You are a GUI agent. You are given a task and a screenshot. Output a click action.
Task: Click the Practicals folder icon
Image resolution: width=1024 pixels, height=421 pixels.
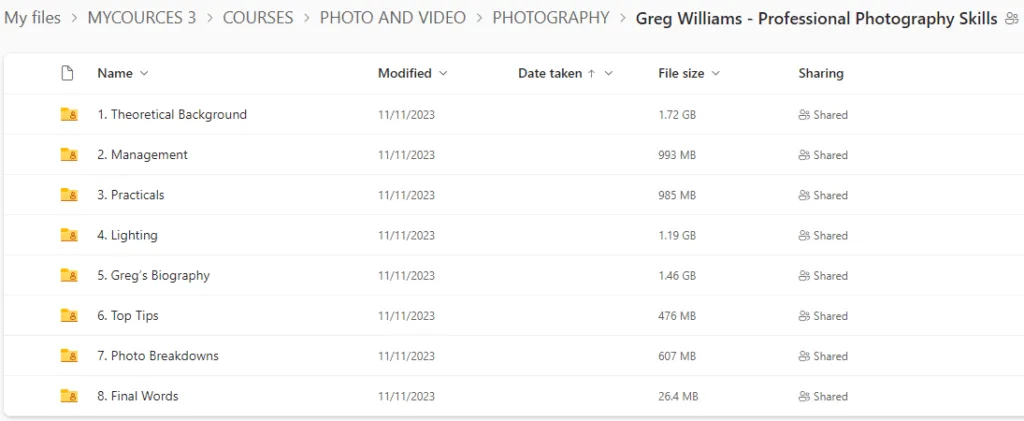[x=69, y=195]
